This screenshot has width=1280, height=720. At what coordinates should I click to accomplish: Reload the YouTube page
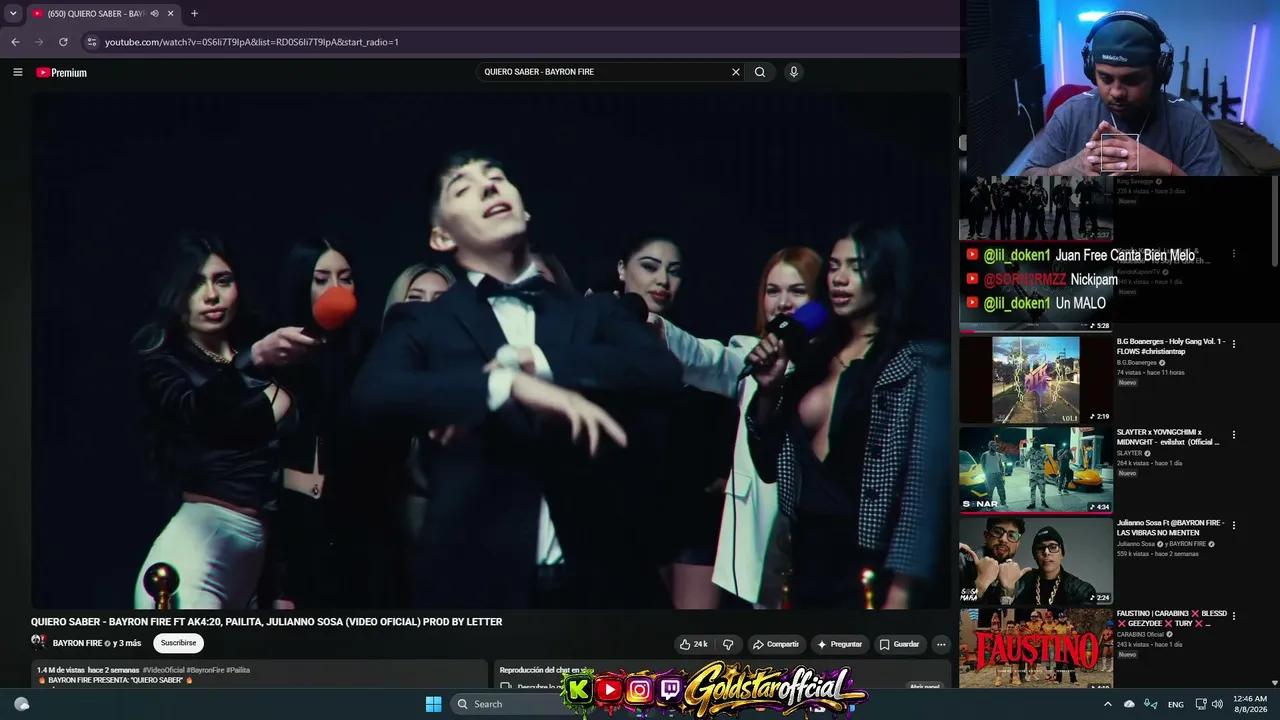(x=63, y=42)
